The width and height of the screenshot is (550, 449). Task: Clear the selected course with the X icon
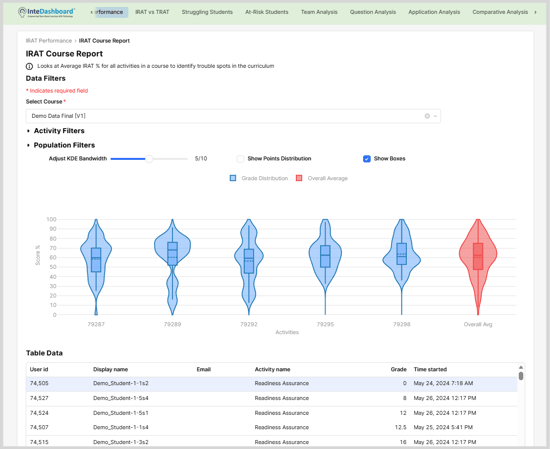(427, 116)
